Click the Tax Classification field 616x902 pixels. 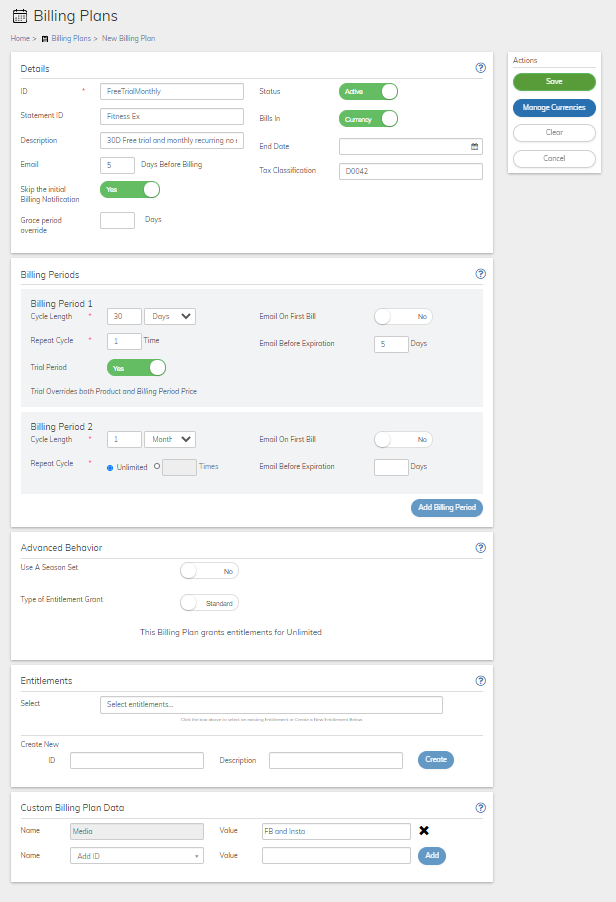[411, 171]
